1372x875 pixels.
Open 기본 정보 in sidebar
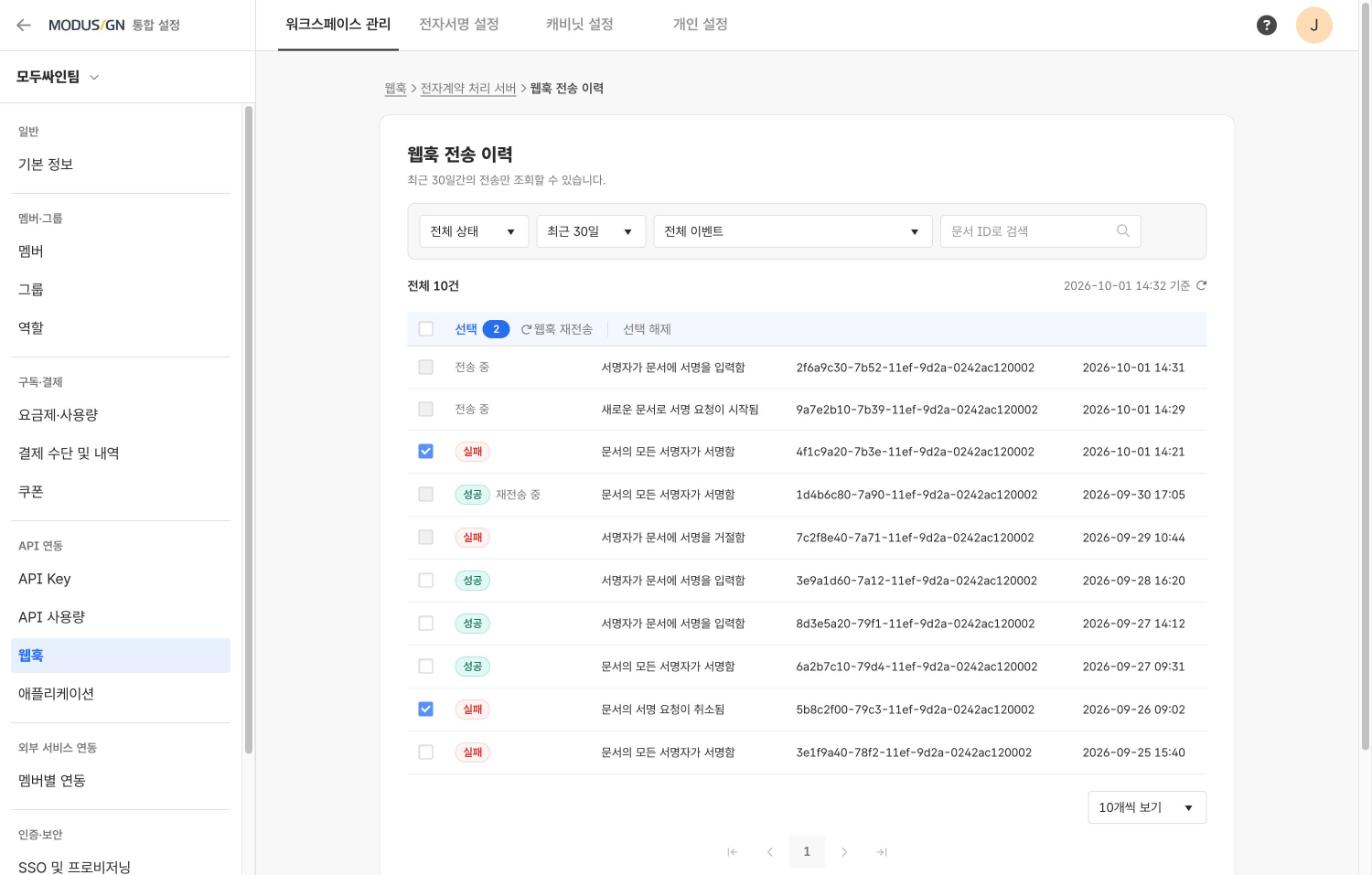point(120,164)
